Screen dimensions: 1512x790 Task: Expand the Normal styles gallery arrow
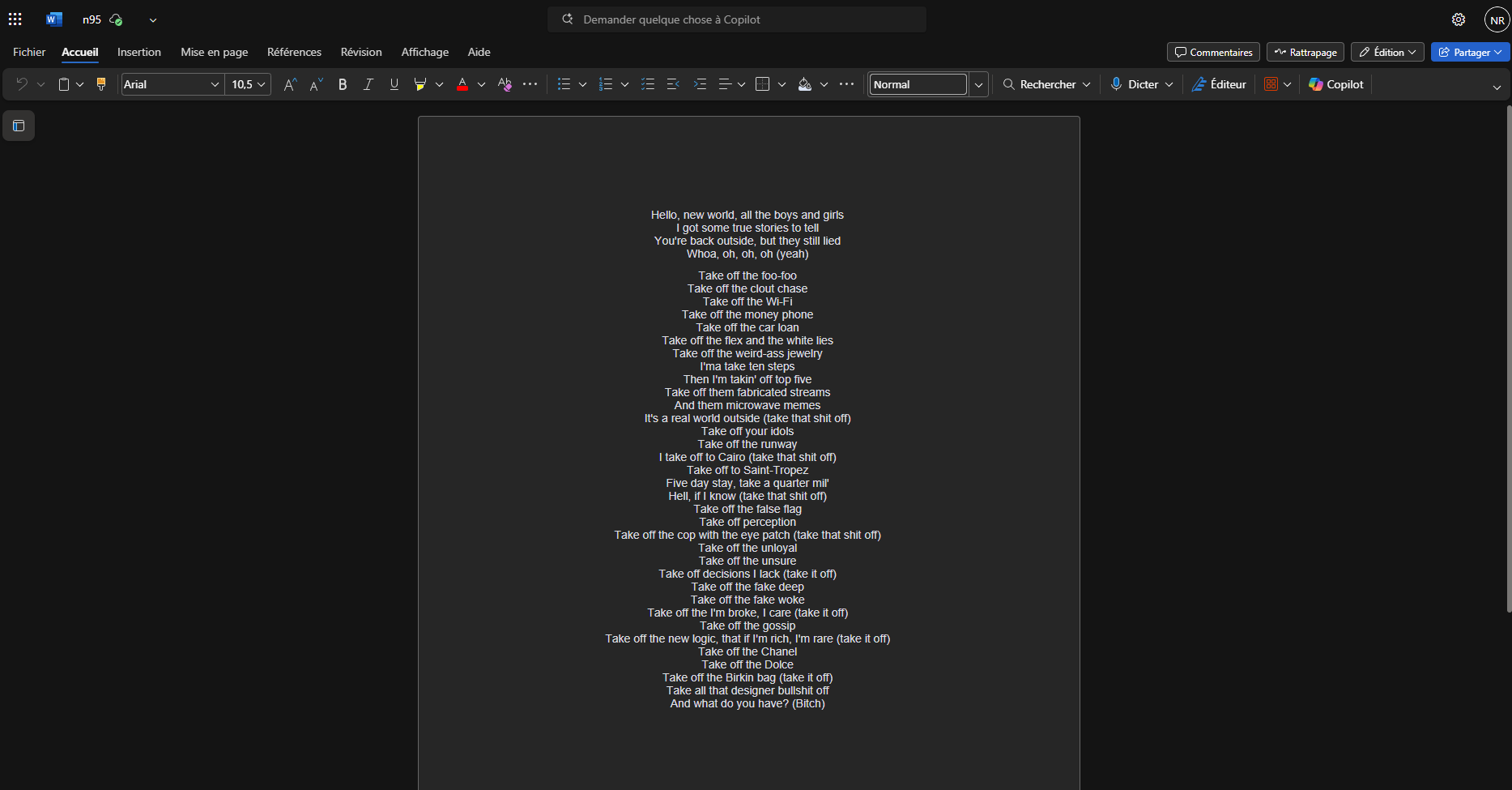click(978, 84)
